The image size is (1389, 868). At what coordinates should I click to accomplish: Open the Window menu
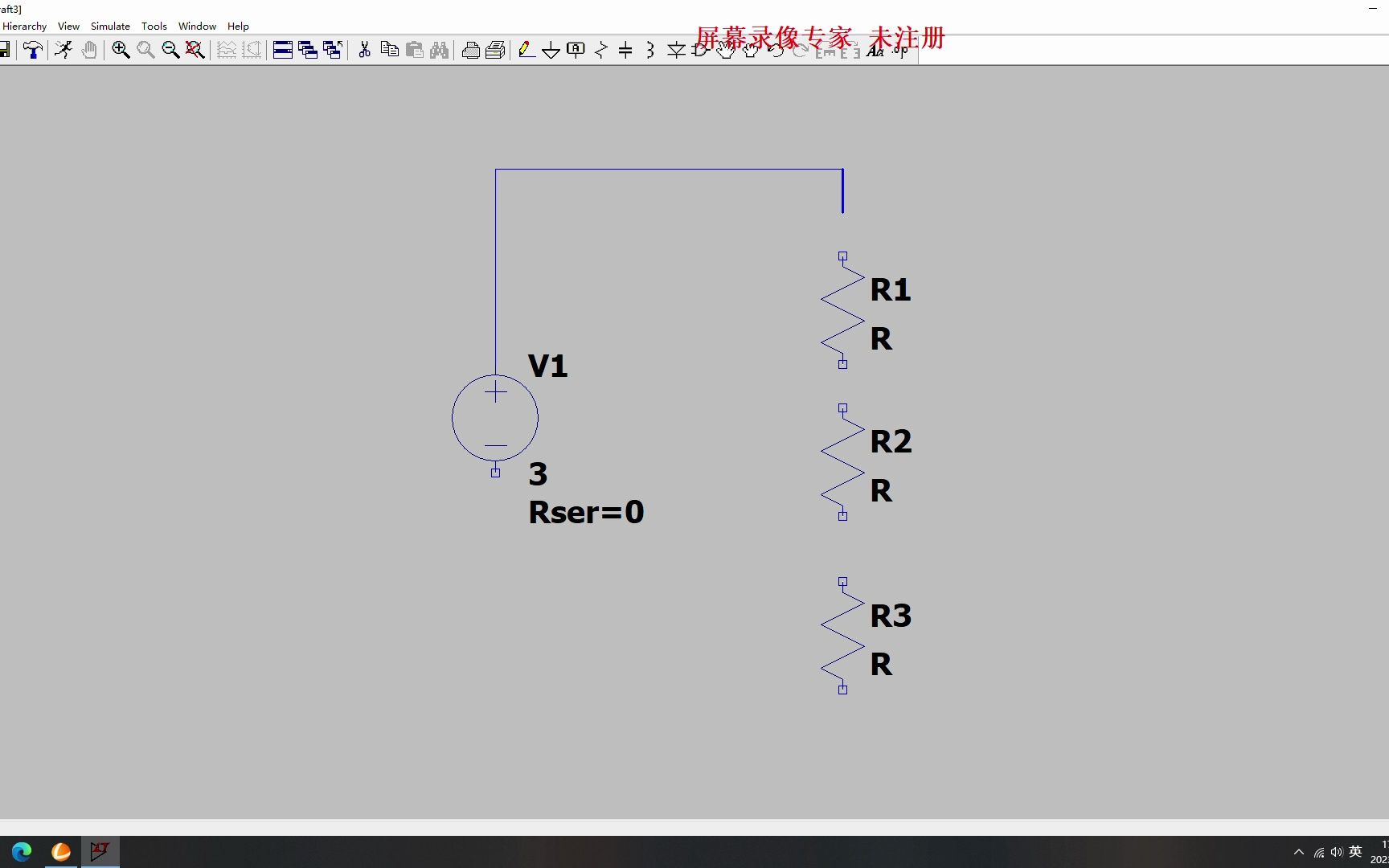(x=197, y=26)
